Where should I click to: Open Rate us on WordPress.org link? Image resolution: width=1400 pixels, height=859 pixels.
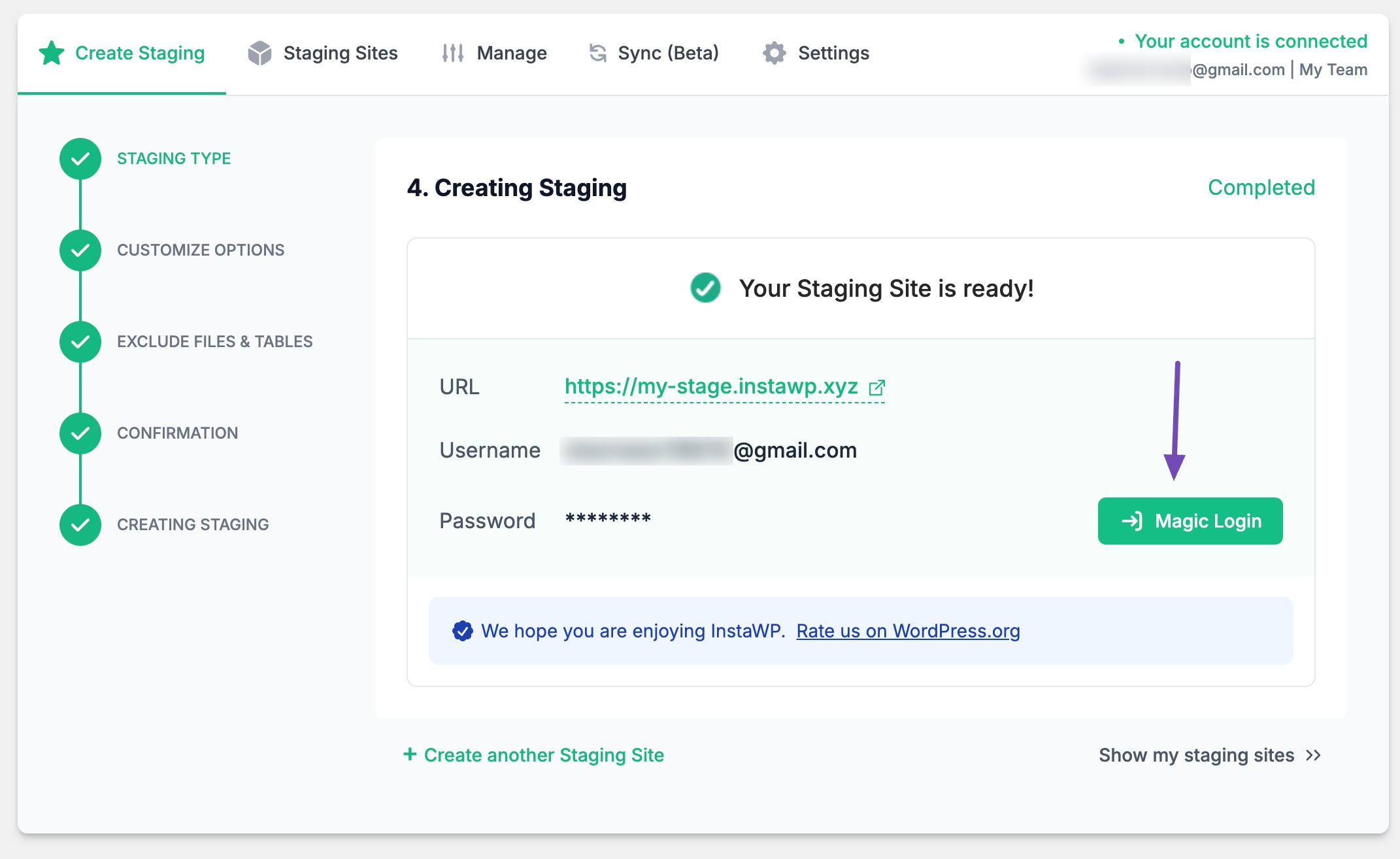pyautogui.click(x=908, y=631)
